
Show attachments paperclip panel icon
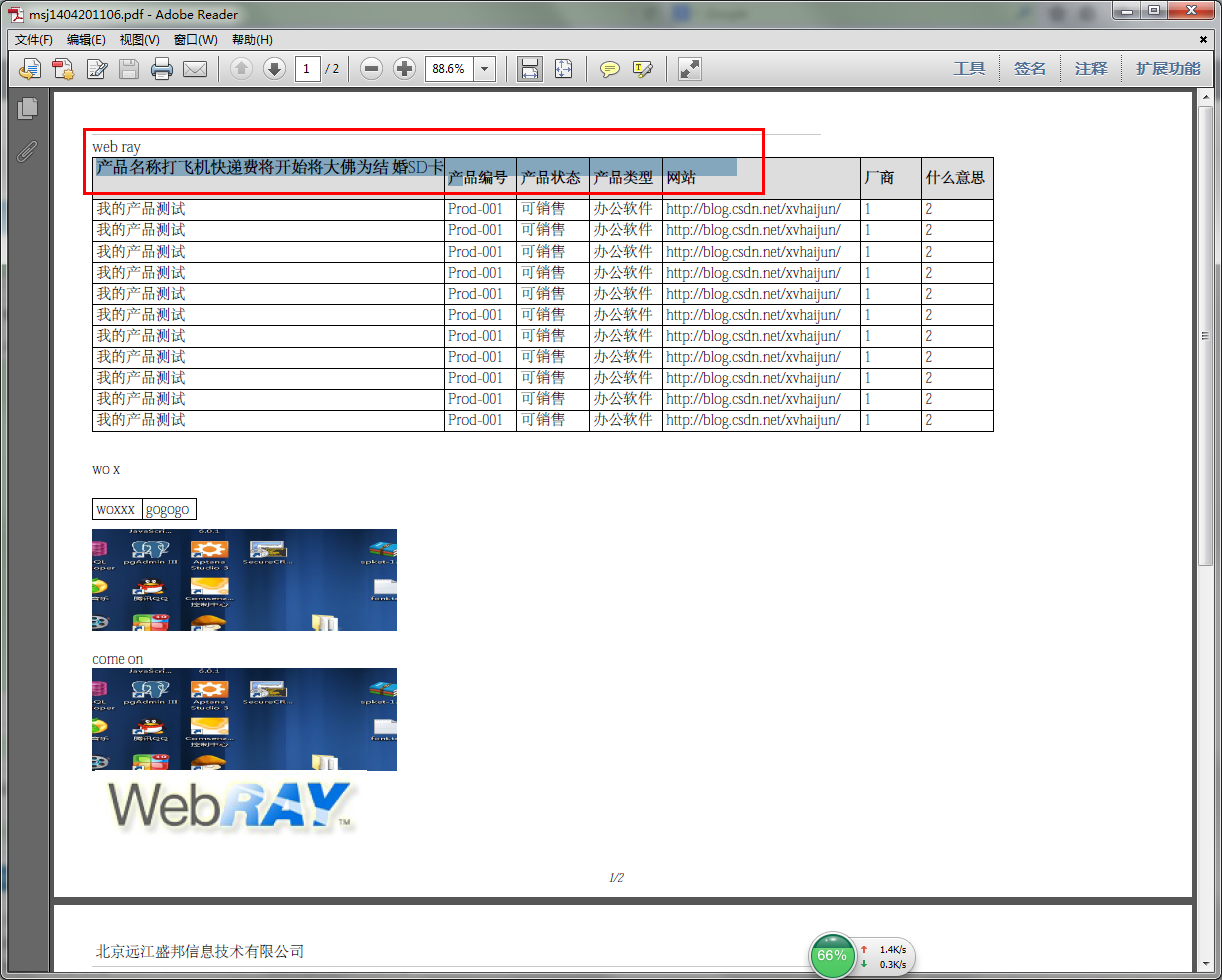click(x=27, y=151)
